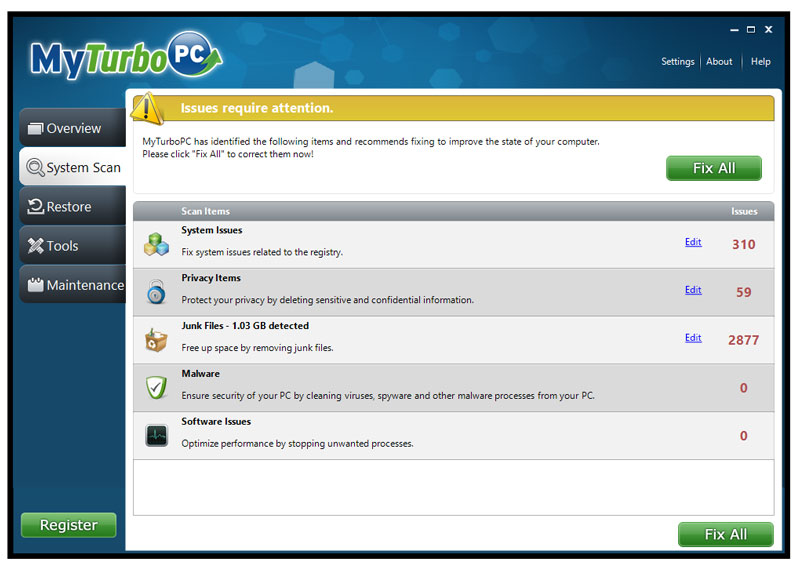Click the MyTurboPC logo
This screenshot has height=571, width=800.
point(124,58)
